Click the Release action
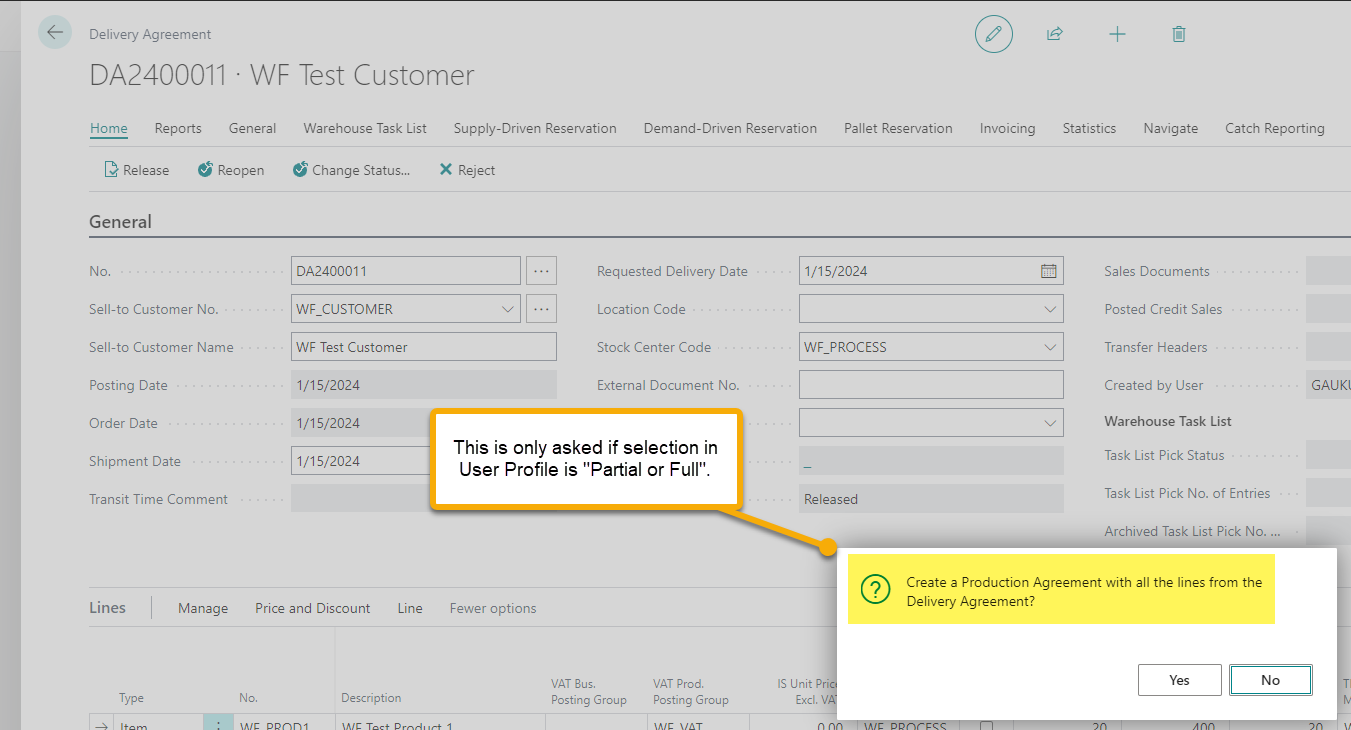The height and width of the screenshot is (730, 1351). 137,170
